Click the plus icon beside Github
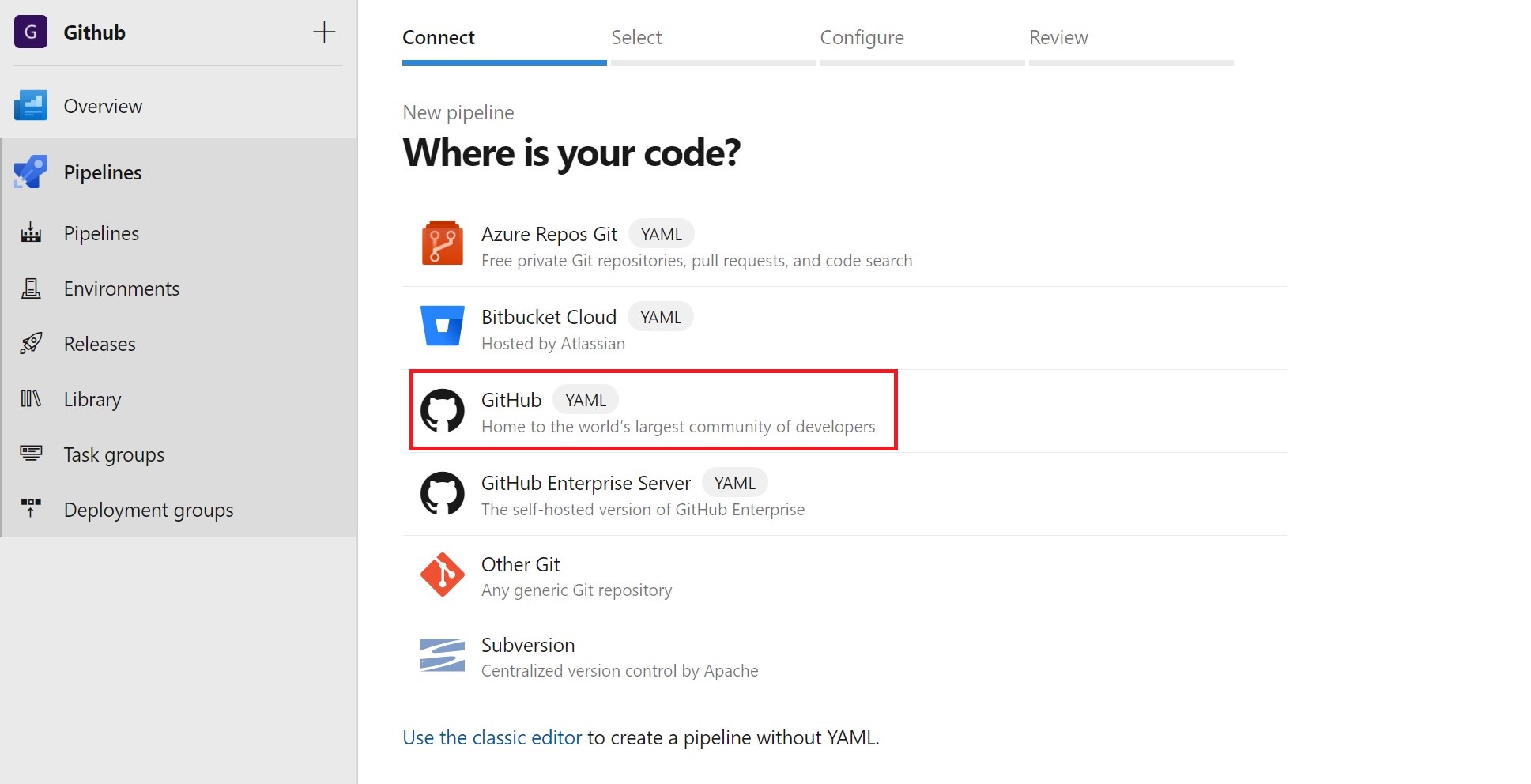This screenshot has height=784, width=1531. coord(324,32)
